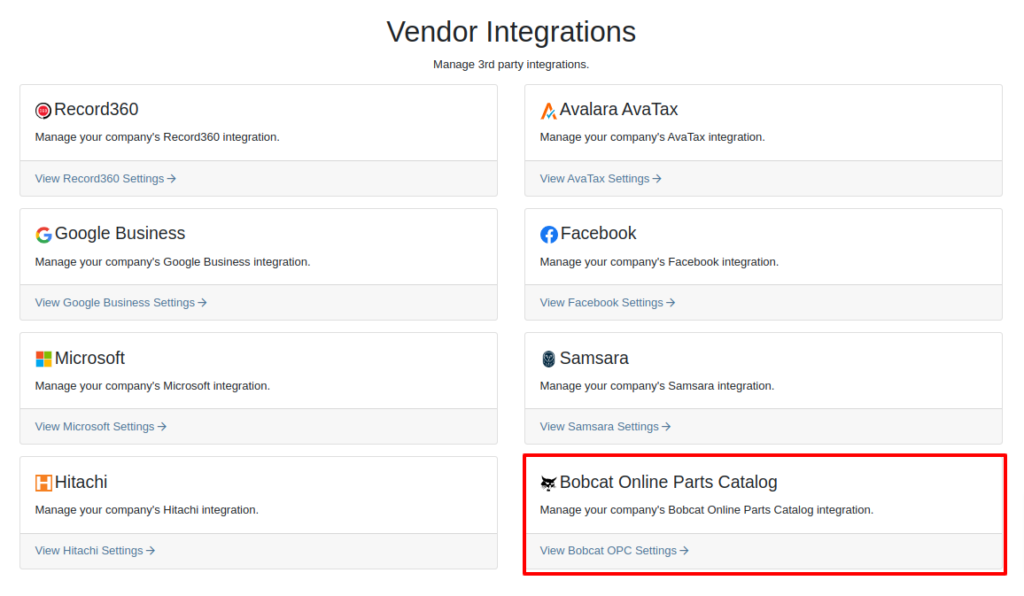The image size is (1024, 596).
Task: Click 'Manage your company's Record360 integration.' text
Action: [157, 137]
